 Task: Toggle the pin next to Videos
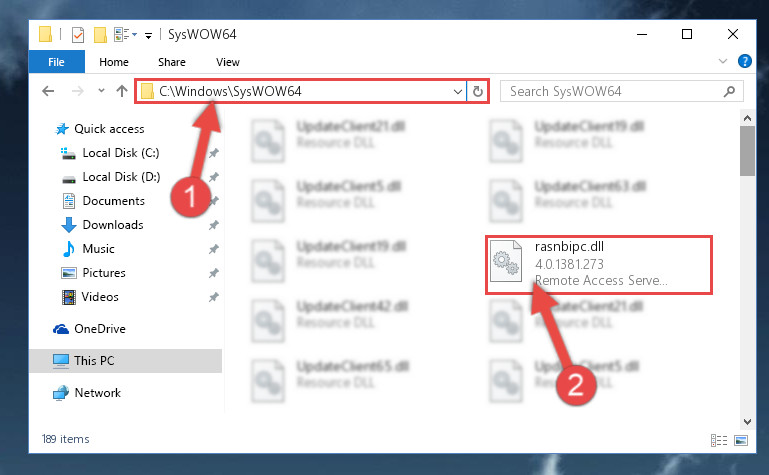tap(214, 298)
